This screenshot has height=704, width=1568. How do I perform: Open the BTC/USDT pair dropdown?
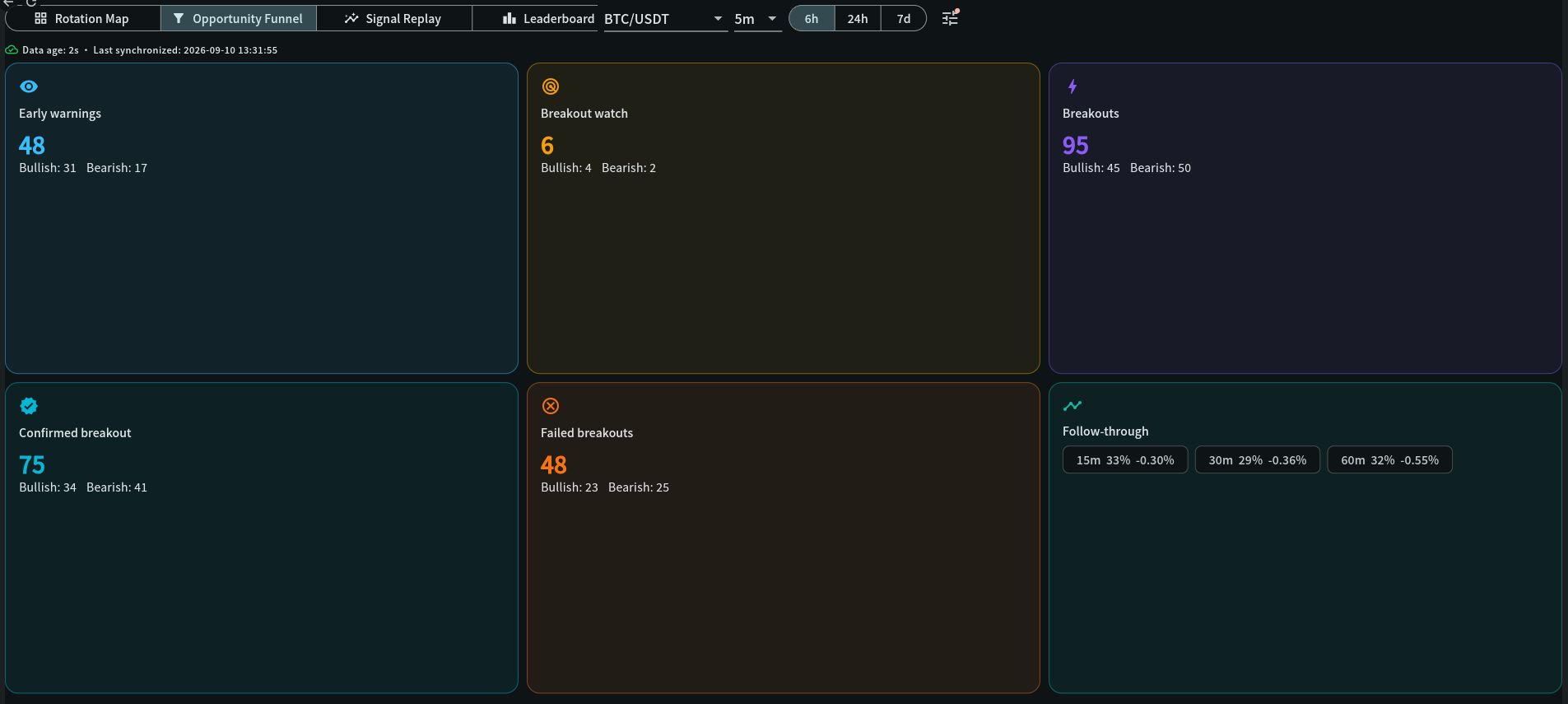[666, 19]
